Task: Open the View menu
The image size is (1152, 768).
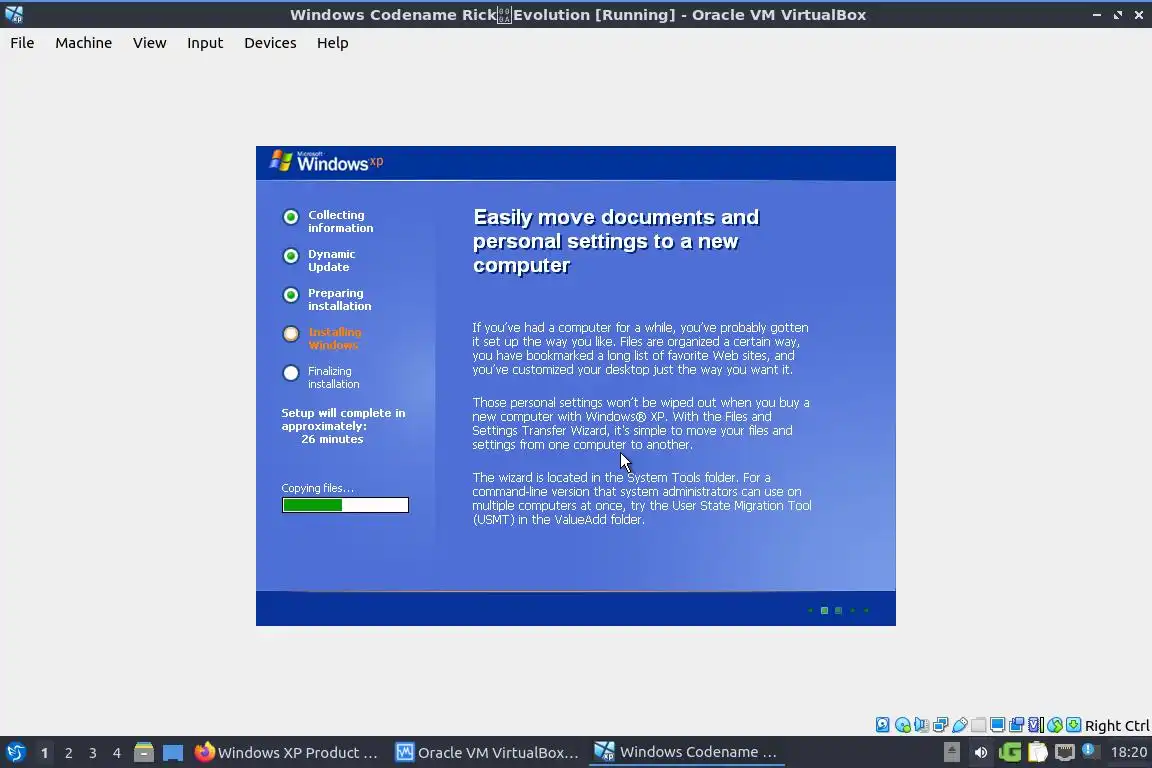Action: point(150,43)
